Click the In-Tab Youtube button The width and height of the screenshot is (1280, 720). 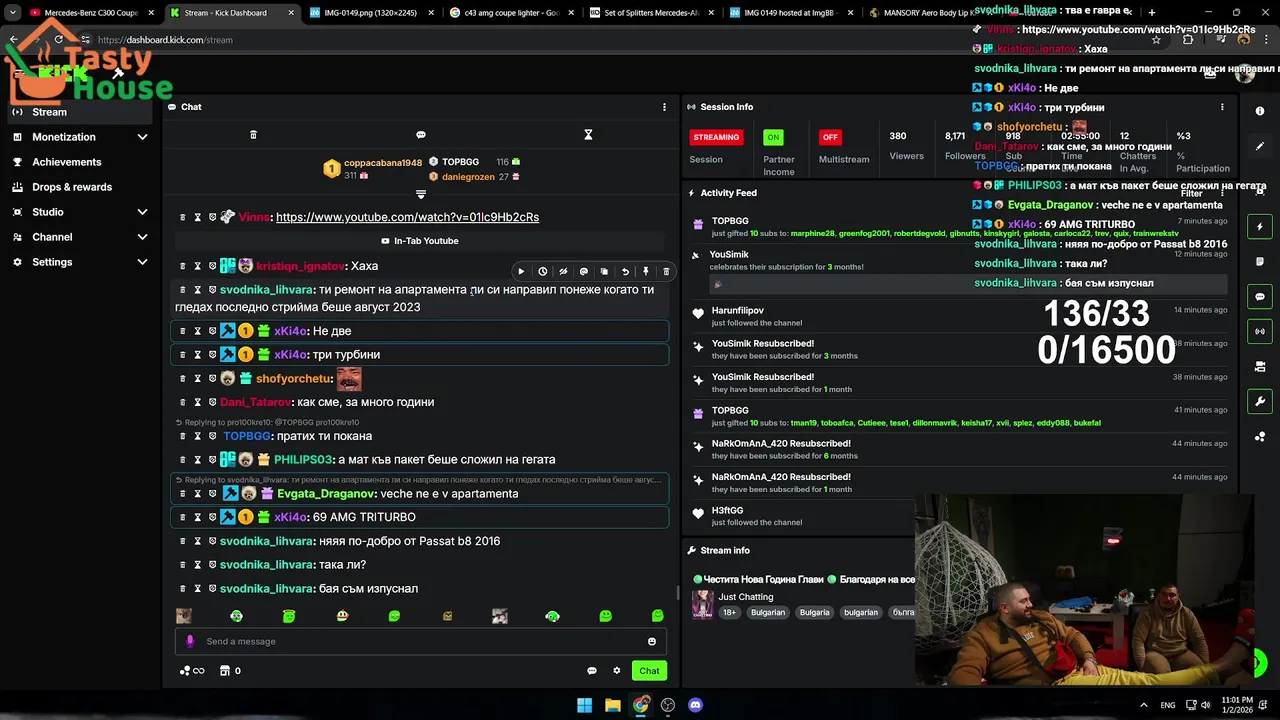coord(420,241)
